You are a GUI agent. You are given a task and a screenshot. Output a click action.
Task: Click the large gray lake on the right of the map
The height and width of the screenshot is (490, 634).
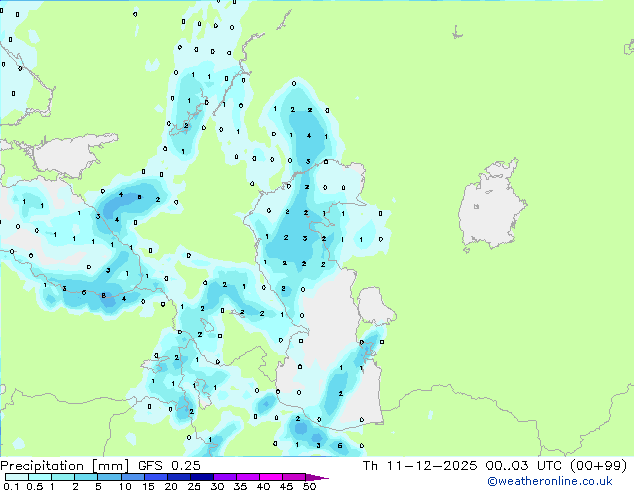tap(491, 206)
